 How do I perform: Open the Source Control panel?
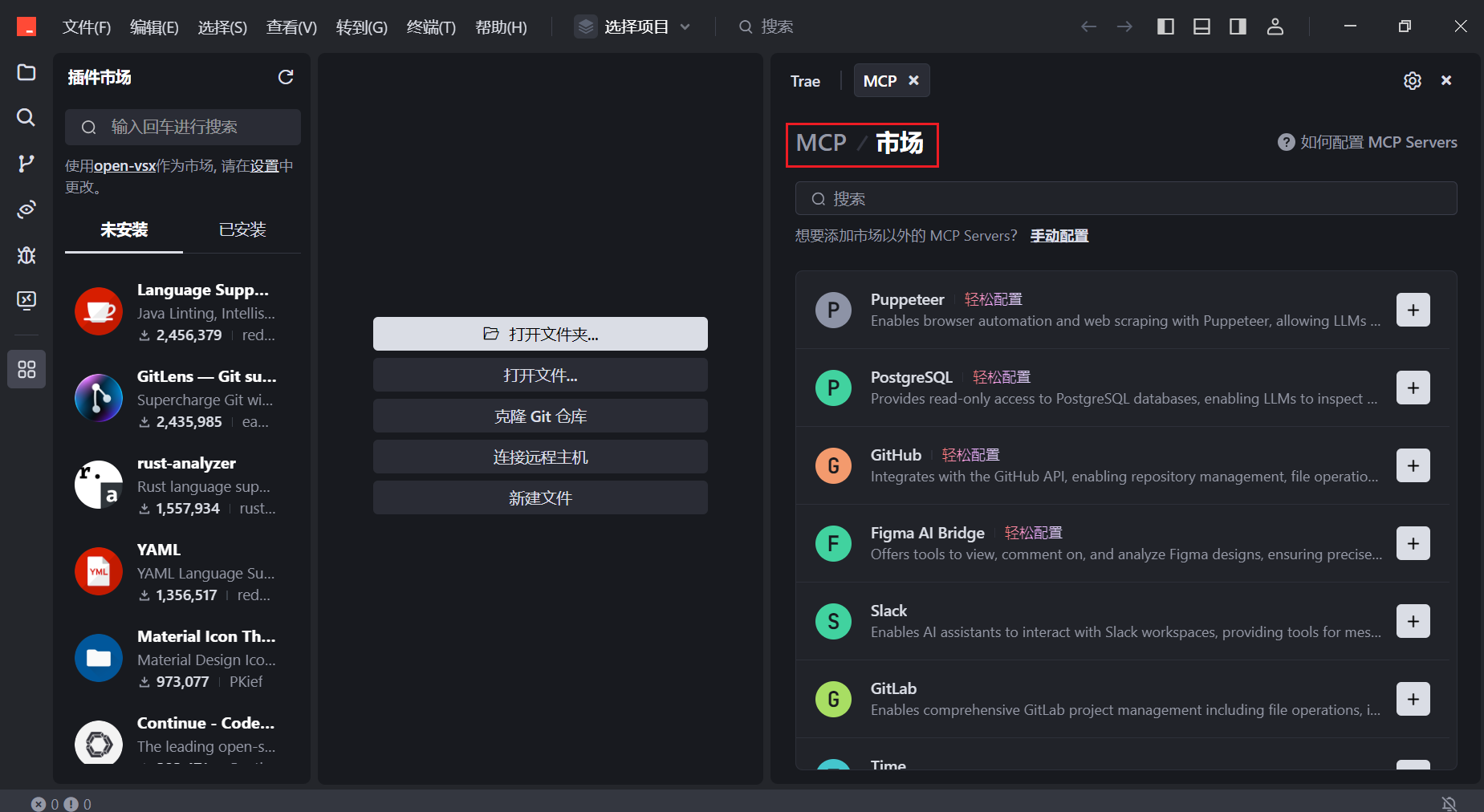pos(26,163)
